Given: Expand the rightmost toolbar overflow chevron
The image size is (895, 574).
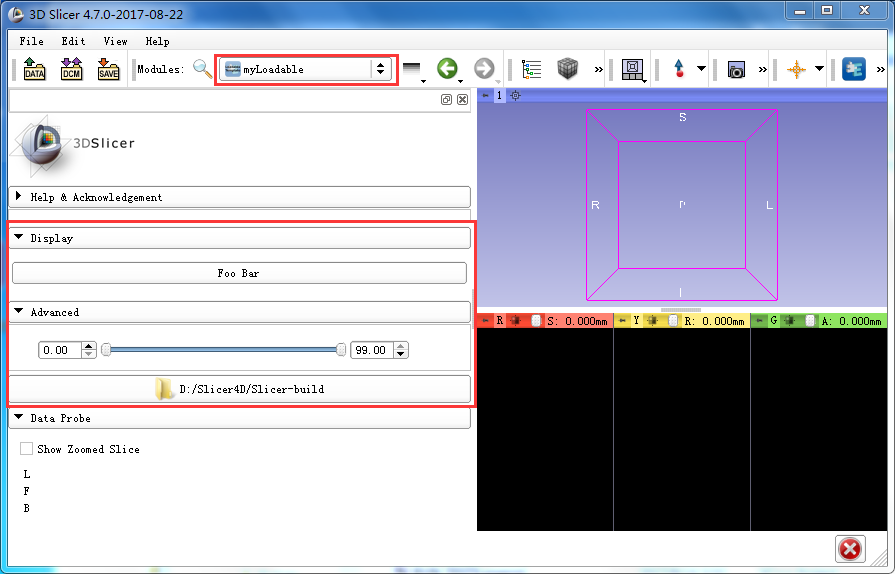Looking at the screenshot, I should [x=880, y=70].
